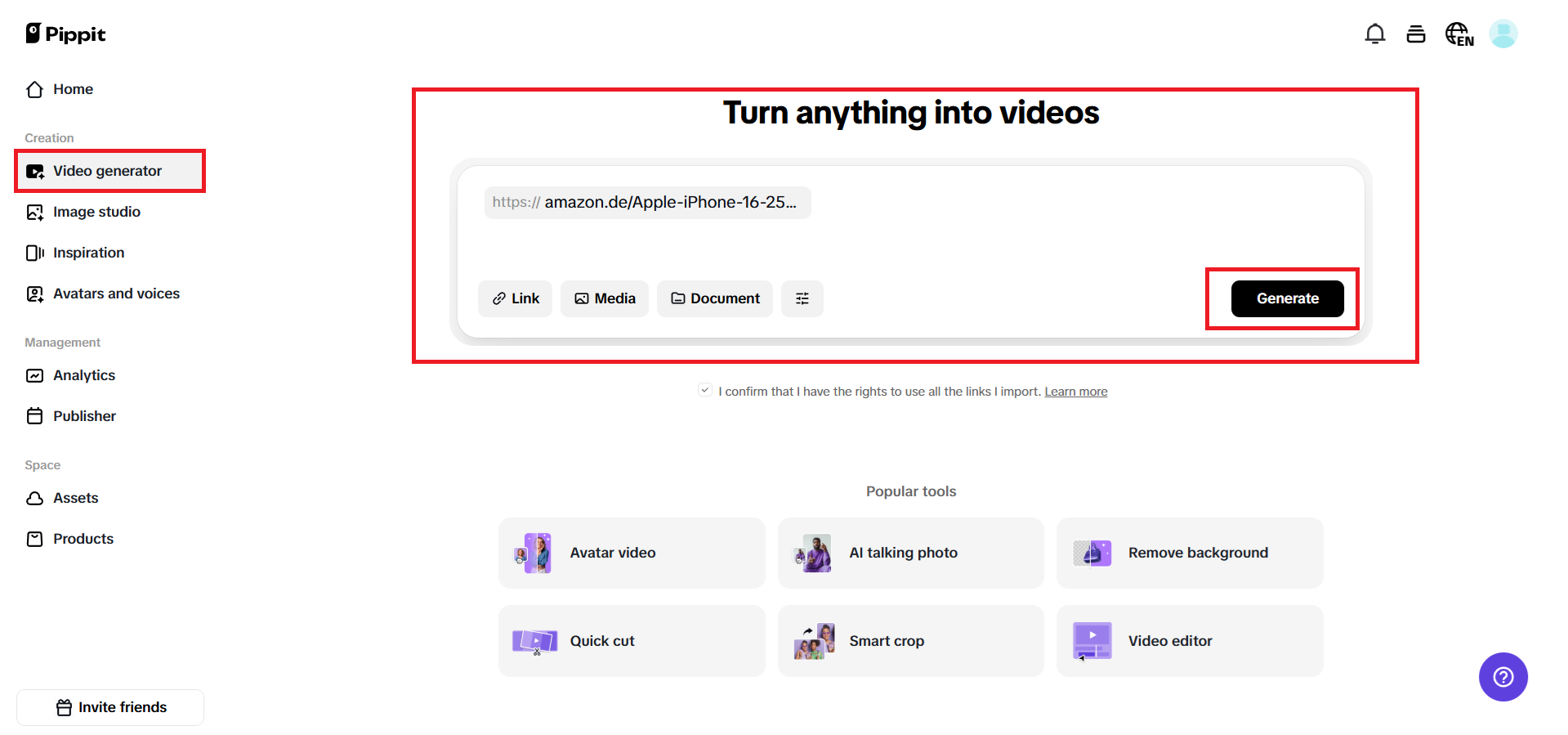Open the user profile avatar
Screen dimensions: 1568x735
(x=1503, y=34)
